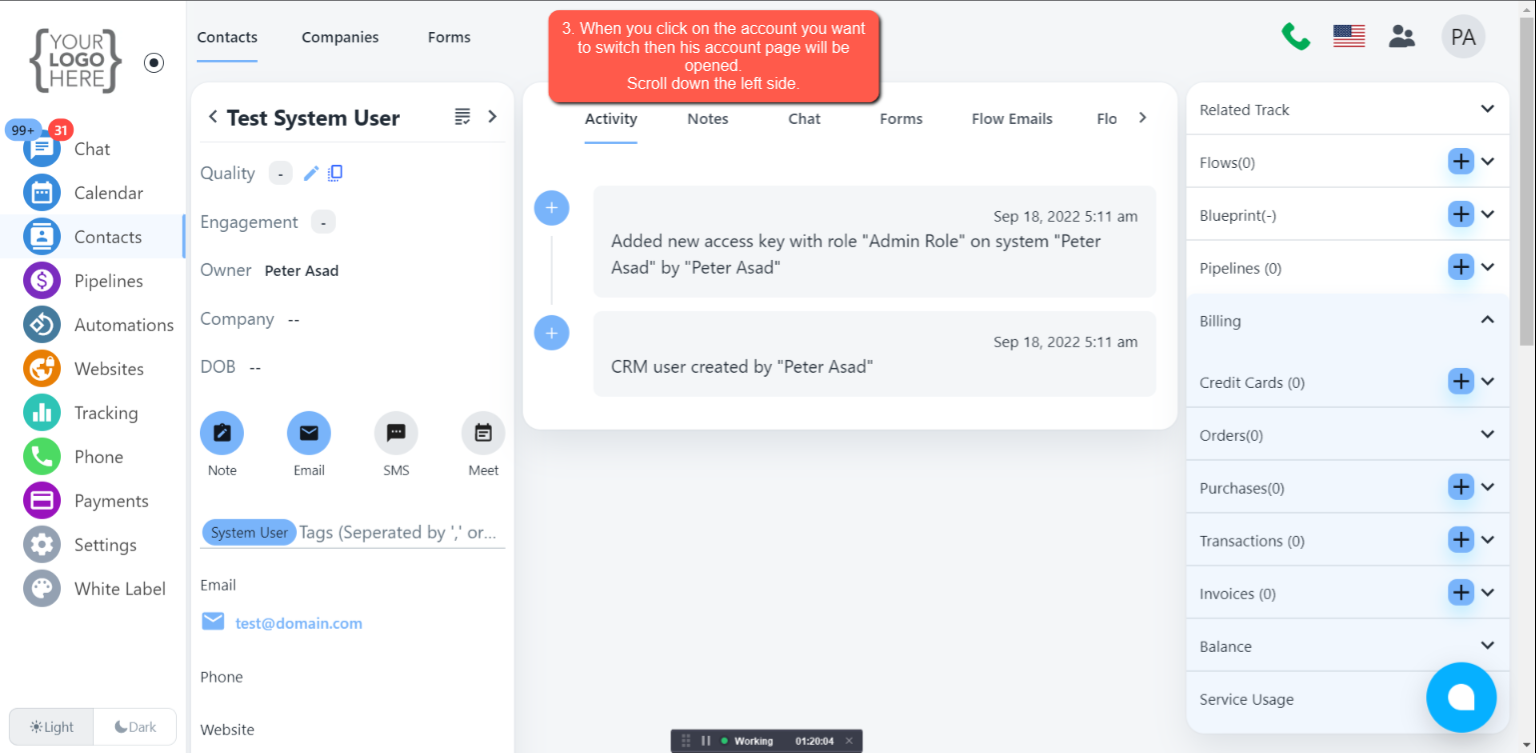
Task: Expand the Orders(0) section
Action: coord(1487,435)
